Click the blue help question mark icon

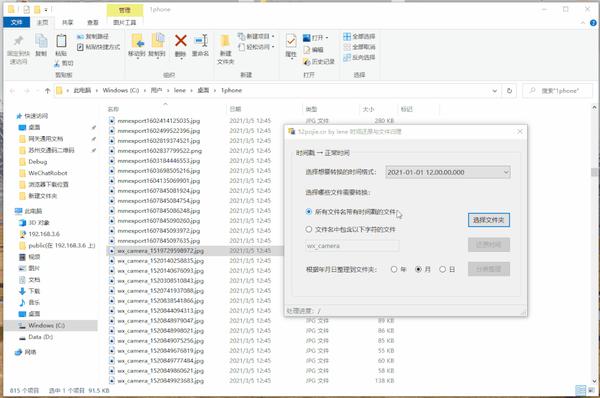[x=593, y=23]
